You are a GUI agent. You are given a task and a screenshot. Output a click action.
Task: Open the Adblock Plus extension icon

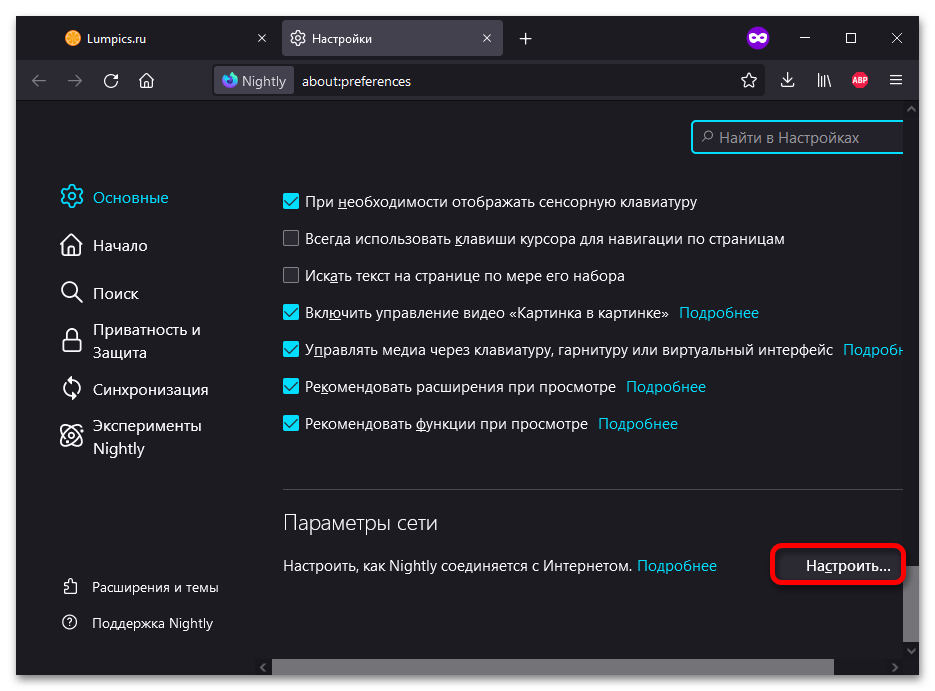(860, 80)
